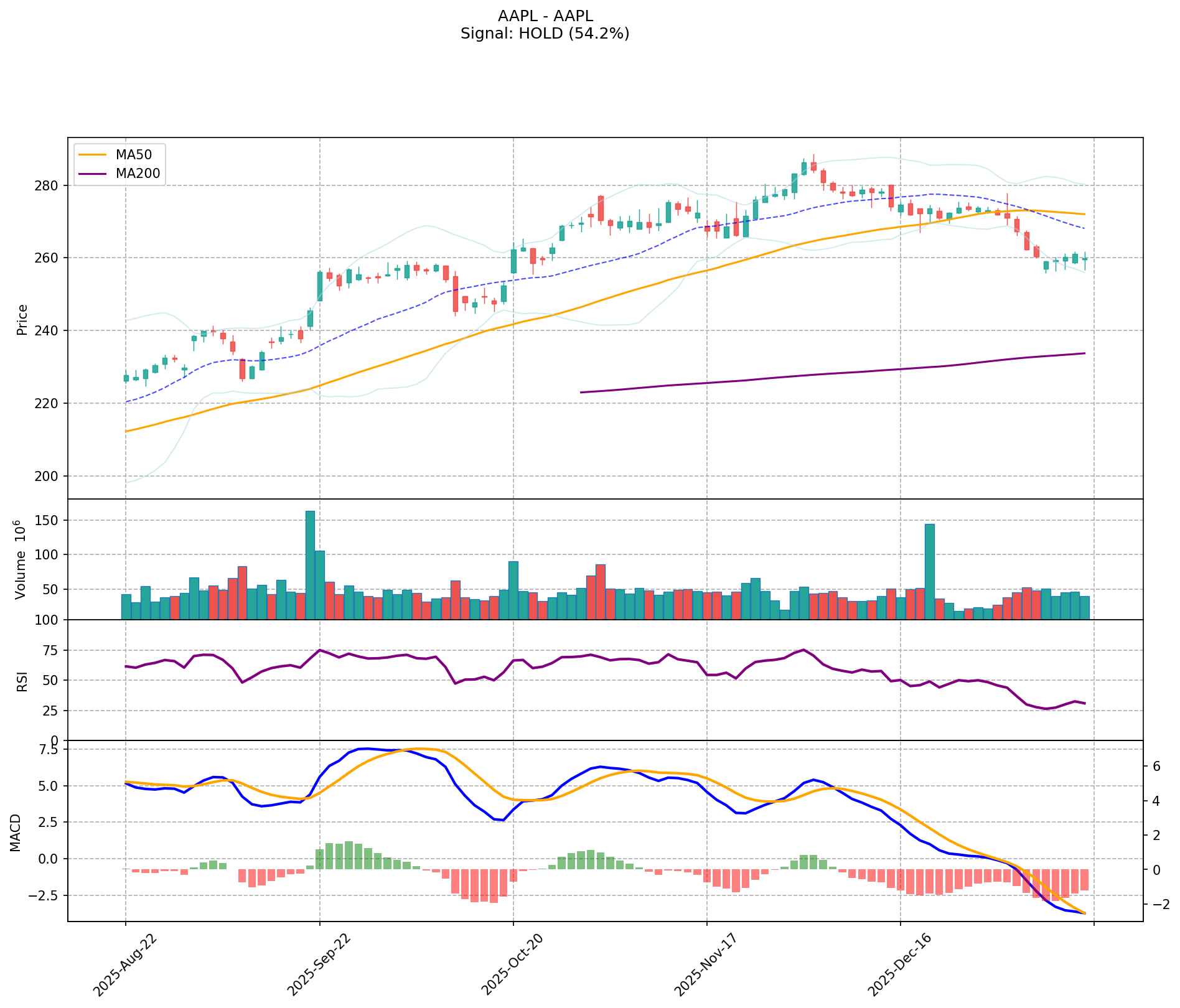
Task: Click the tall December volume spike bar
Action: pyautogui.click(x=930, y=571)
